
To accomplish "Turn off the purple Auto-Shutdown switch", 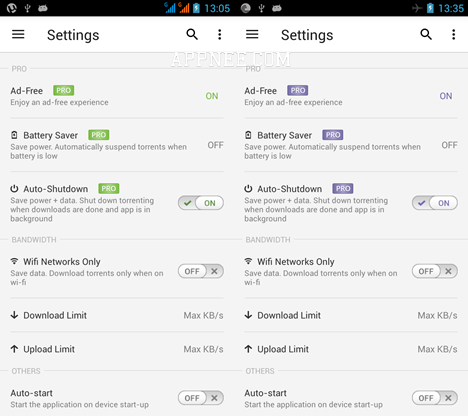I will 435,203.
